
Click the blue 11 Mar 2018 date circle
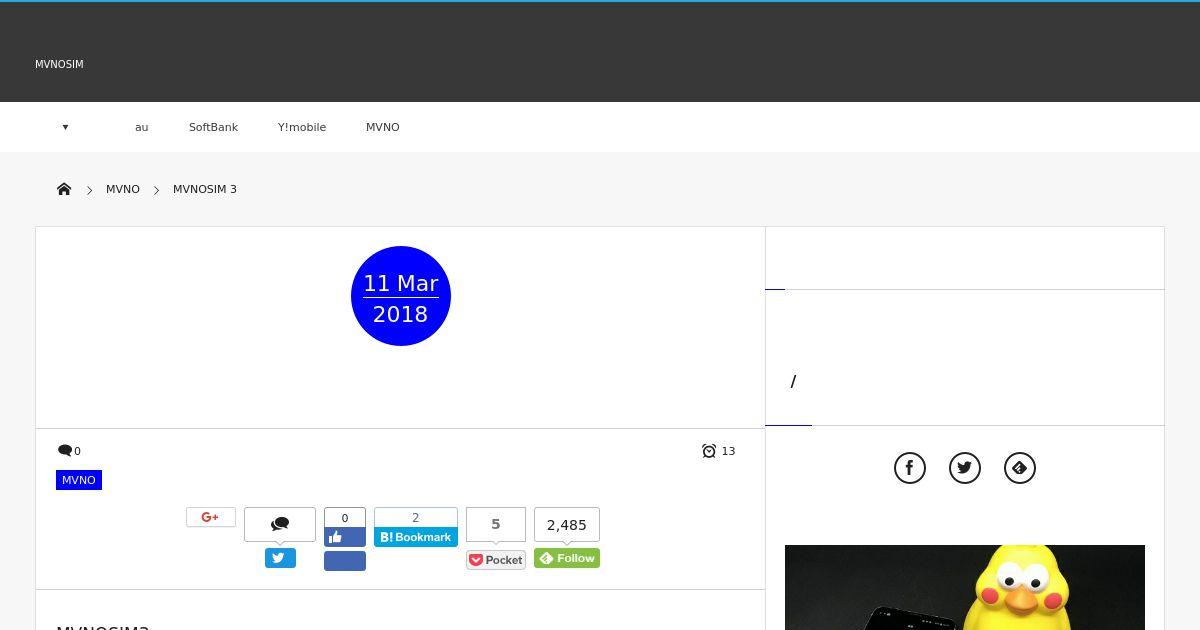[401, 296]
